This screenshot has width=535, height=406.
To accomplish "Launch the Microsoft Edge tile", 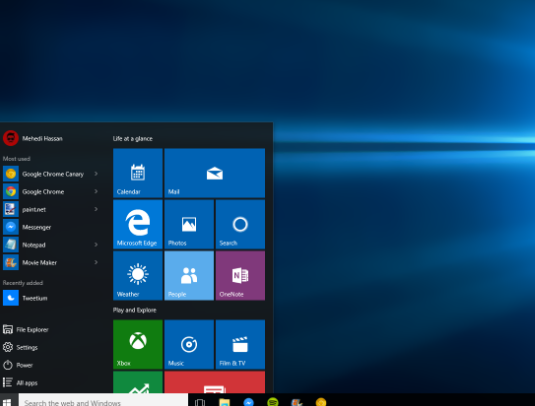I will click(x=138, y=224).
